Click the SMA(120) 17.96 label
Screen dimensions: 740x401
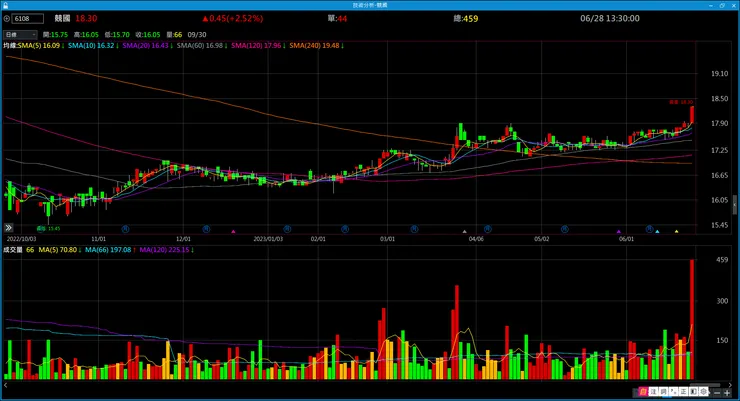(258, 46)
